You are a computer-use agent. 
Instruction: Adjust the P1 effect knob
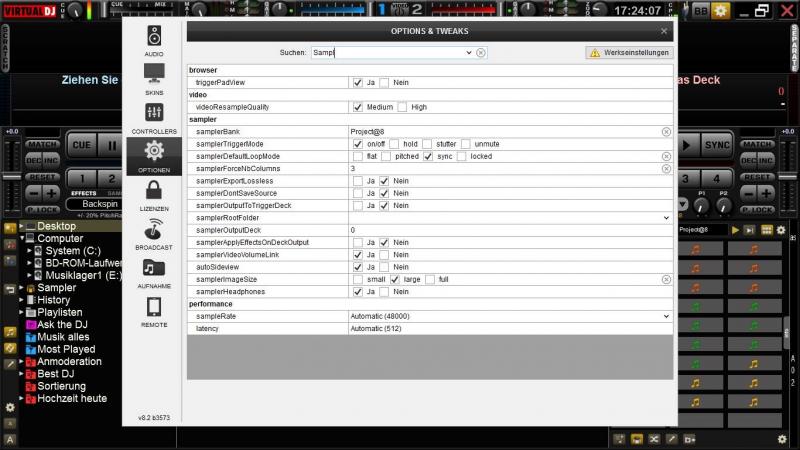pyautogui.click(x=702, y=205)
